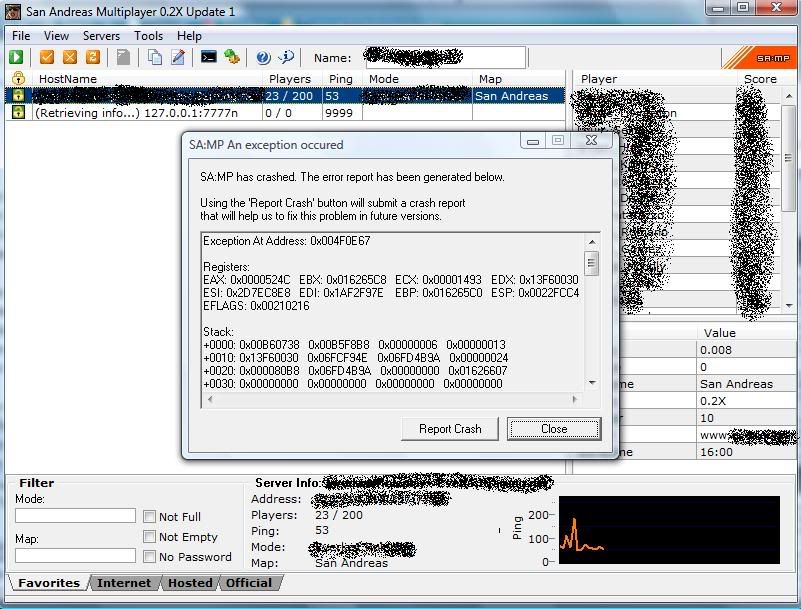Click the padlock column header icon
Screen dimensions: 801x609
tap(18, 78)
